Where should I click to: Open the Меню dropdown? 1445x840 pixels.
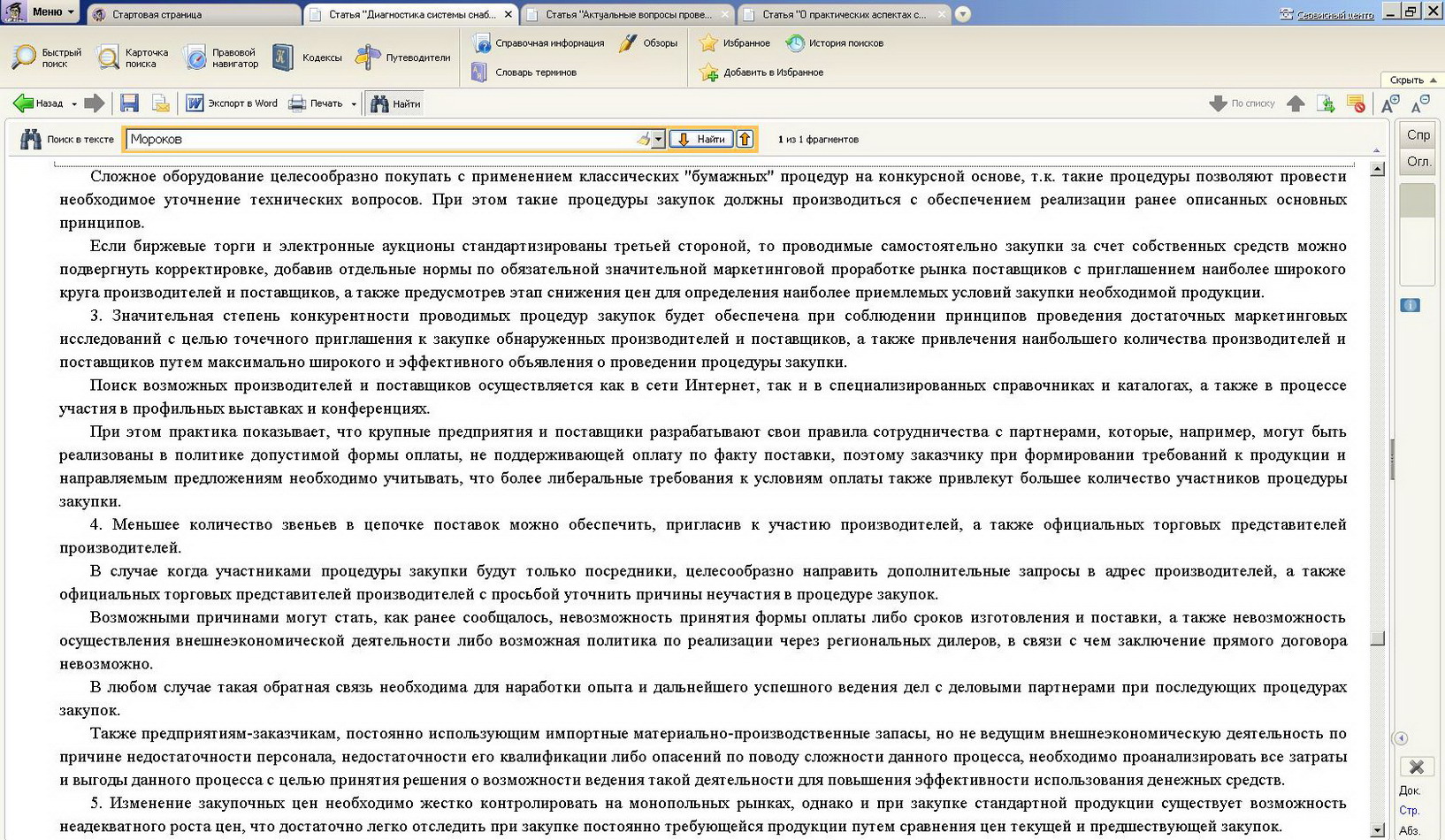pos(52,11)
